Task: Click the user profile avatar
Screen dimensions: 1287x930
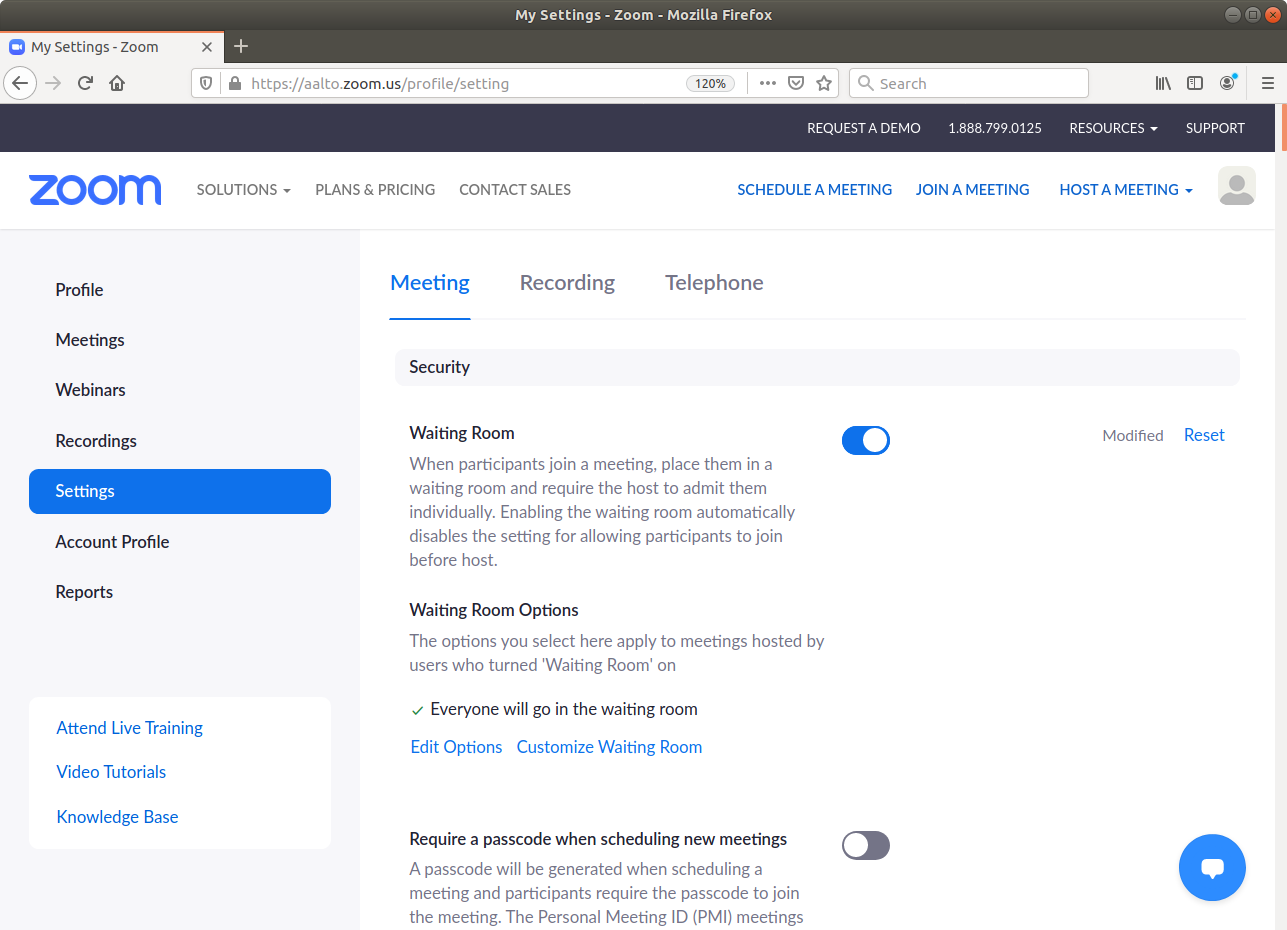Action: coord(1236,187)
